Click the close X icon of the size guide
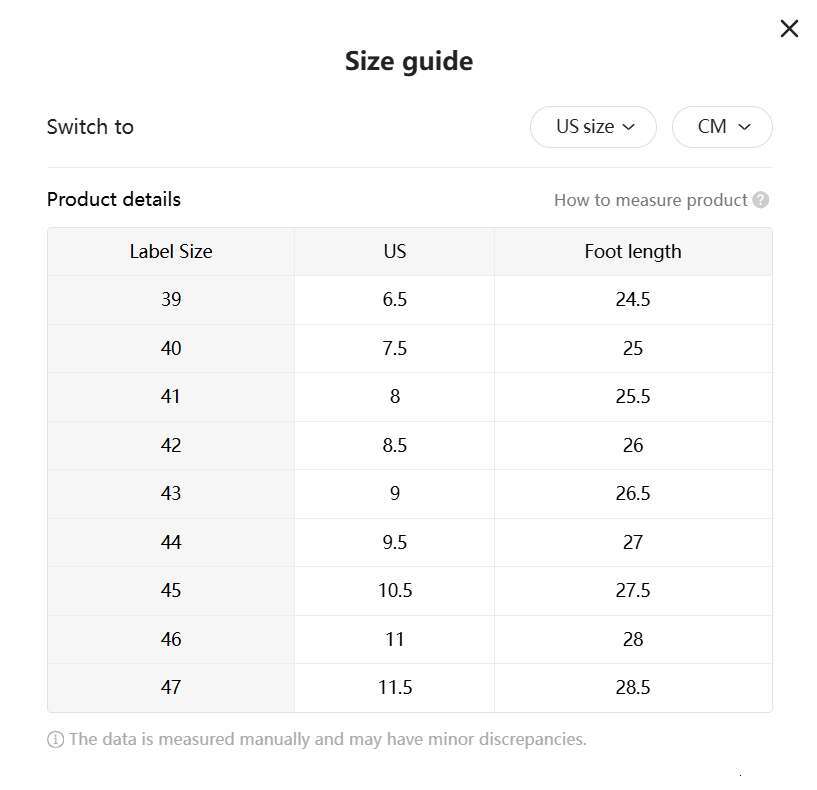 point(789,28)
